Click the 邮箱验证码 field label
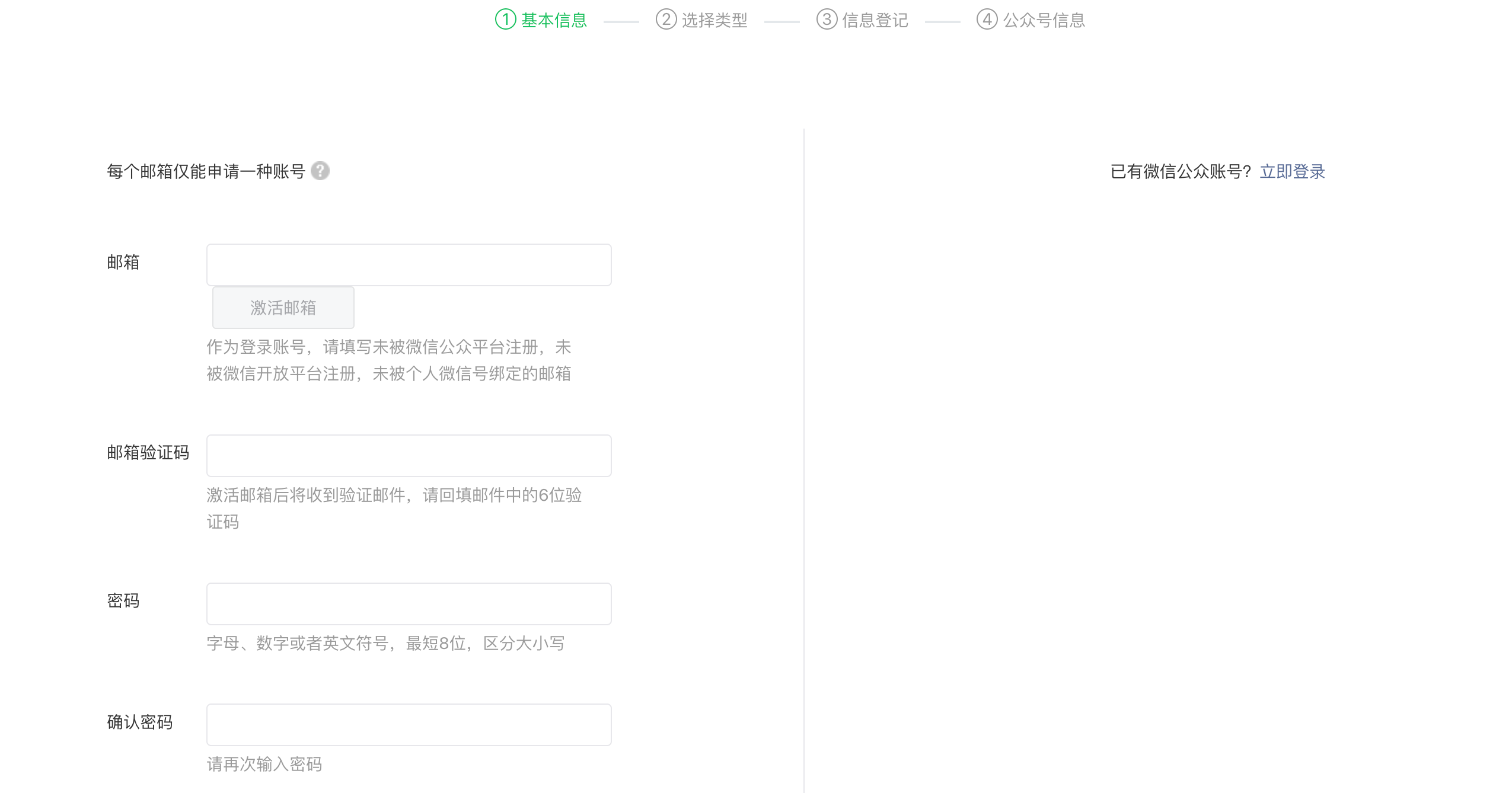 [x=148, y=453]
